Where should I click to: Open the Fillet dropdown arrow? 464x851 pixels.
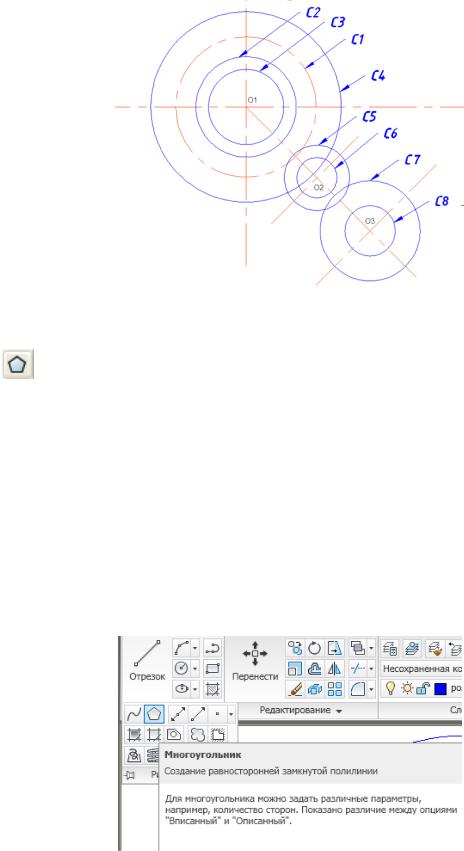(371, 689)
